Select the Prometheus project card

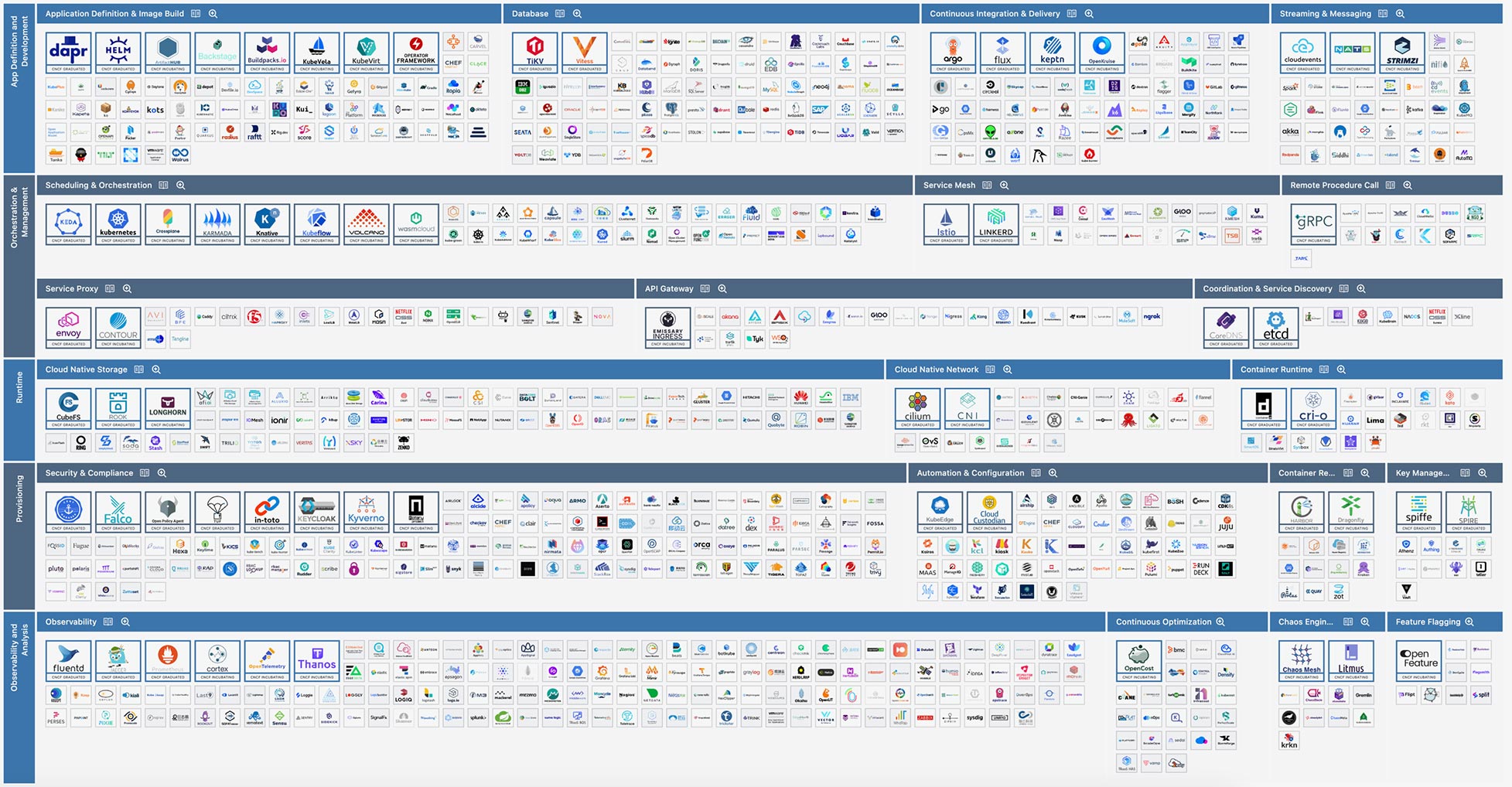pyautogui.click(x=168, y=661)
